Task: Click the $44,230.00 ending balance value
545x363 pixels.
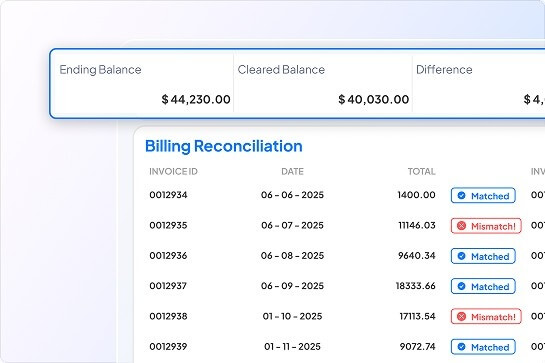Action: click(x=196, y=99)
